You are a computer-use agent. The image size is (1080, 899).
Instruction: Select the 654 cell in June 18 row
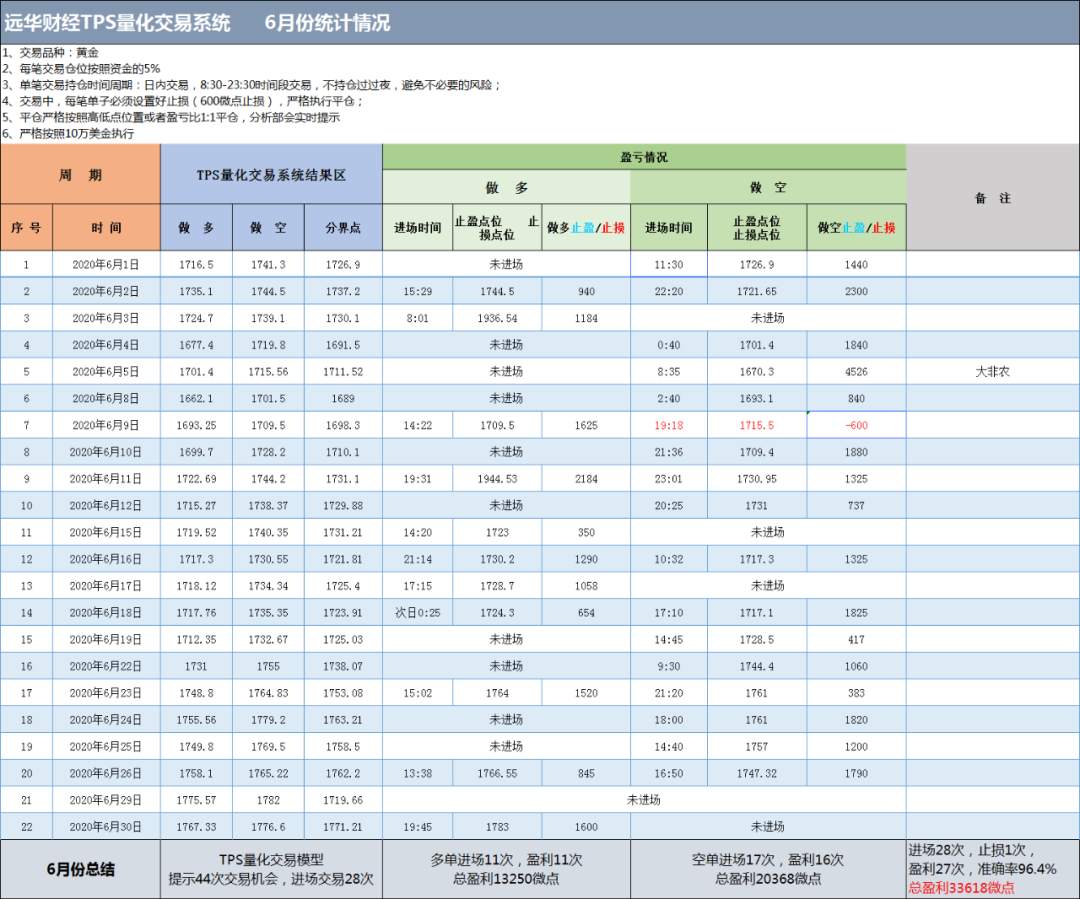tap(586, 612)
